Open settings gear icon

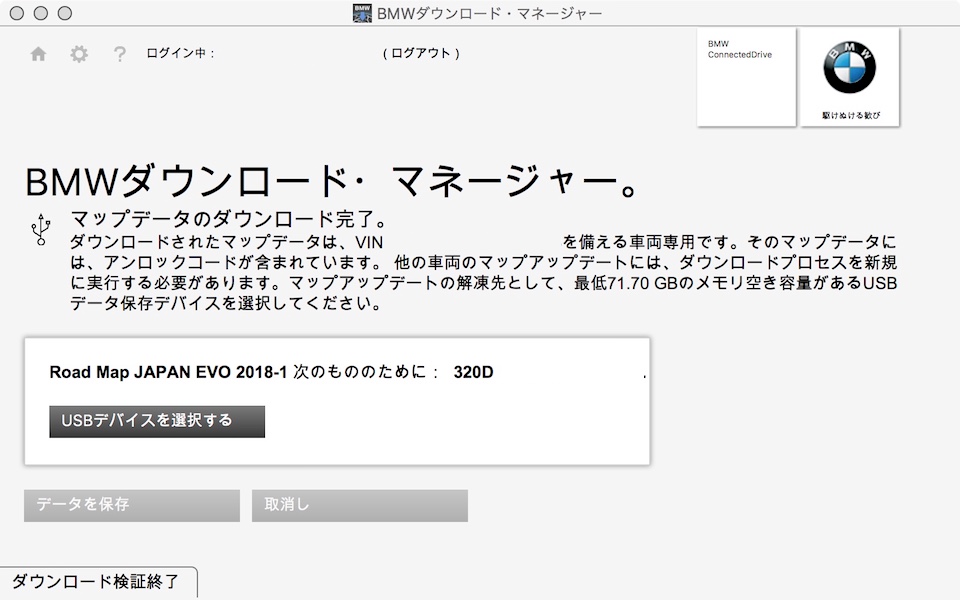click(79, 54)
